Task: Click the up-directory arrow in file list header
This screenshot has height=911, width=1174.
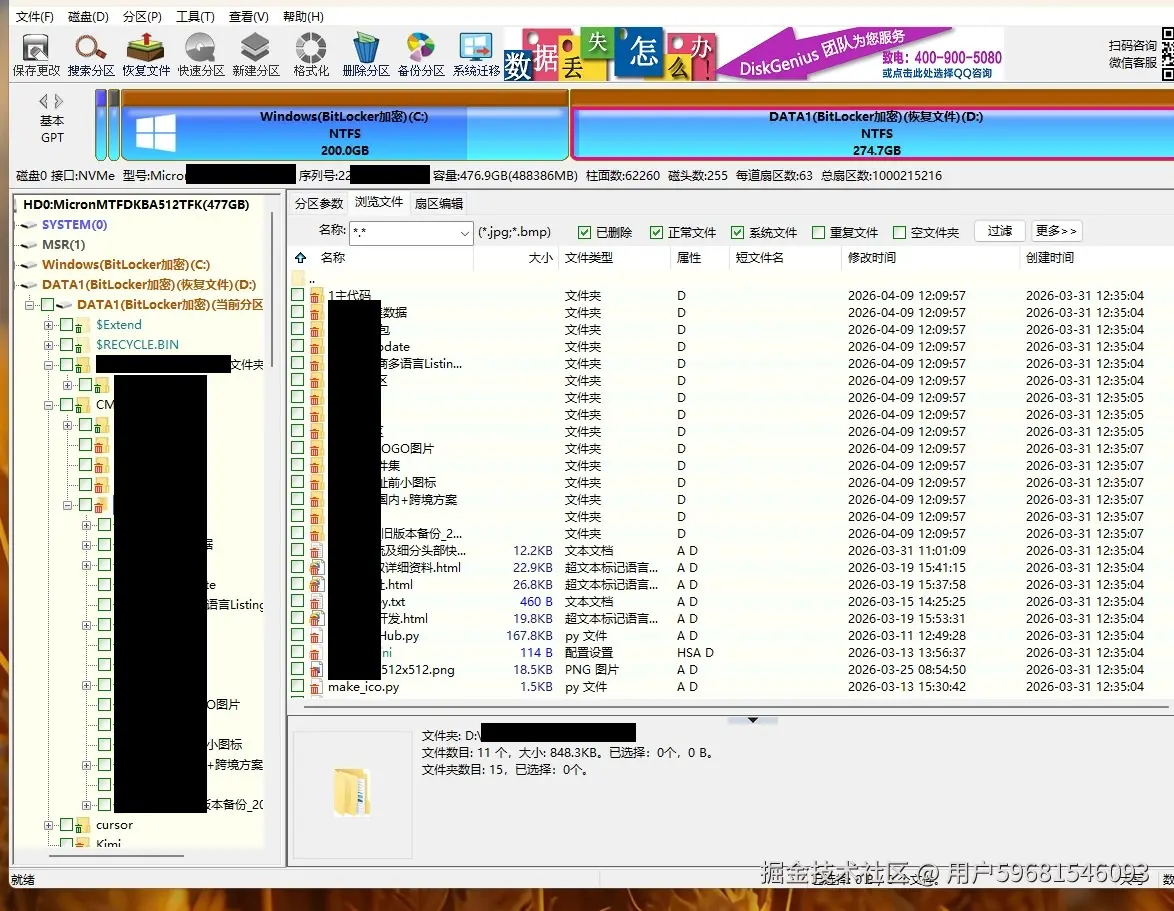Action: pyautogui.click(x=300, y=258)
